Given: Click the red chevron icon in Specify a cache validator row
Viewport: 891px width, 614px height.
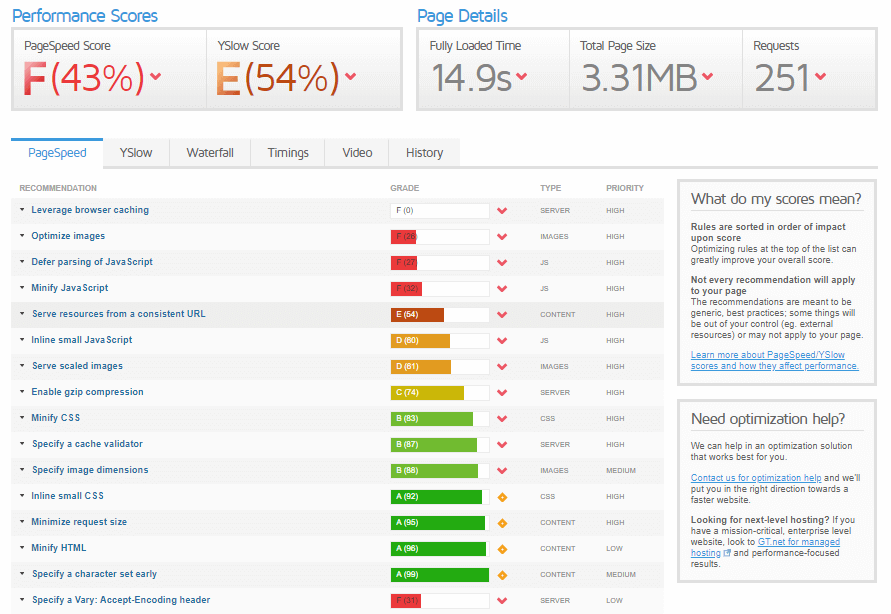Looking at the screenshot, I should pyautogui.click(x=502, y=445).
